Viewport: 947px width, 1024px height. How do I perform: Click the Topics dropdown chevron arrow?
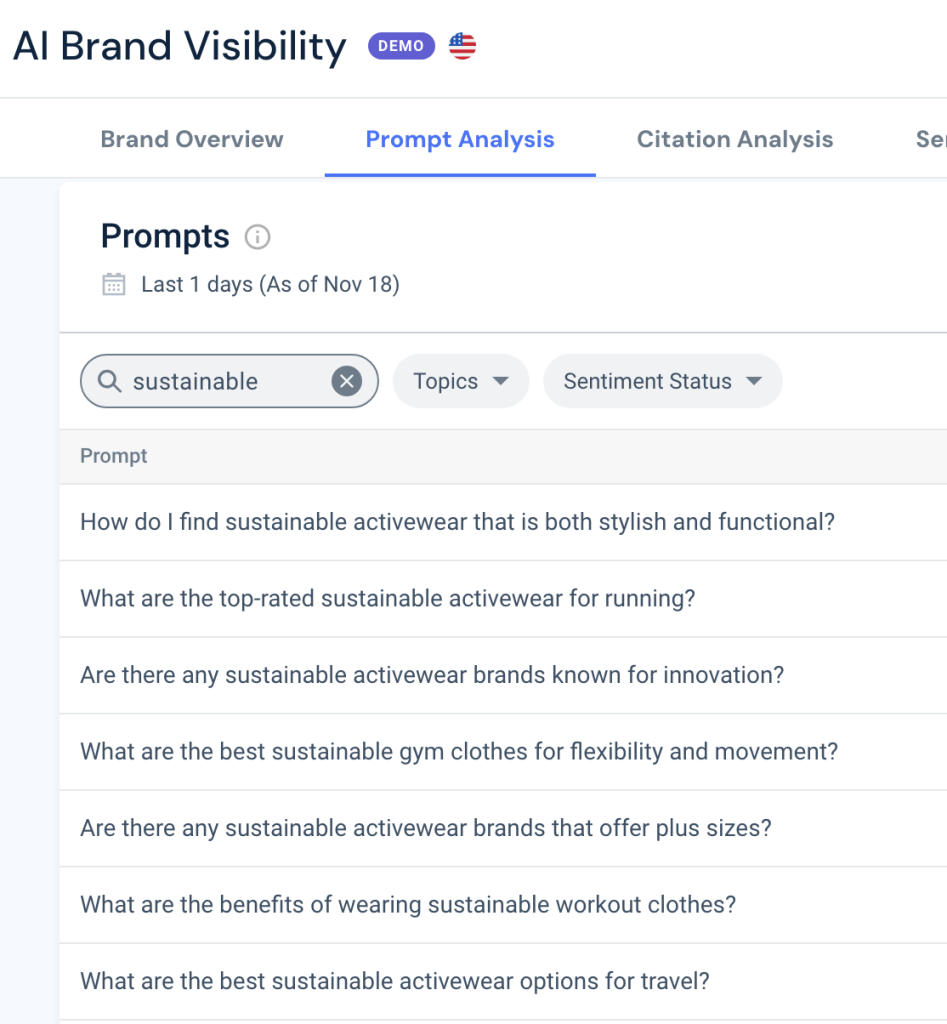[503, 381]
